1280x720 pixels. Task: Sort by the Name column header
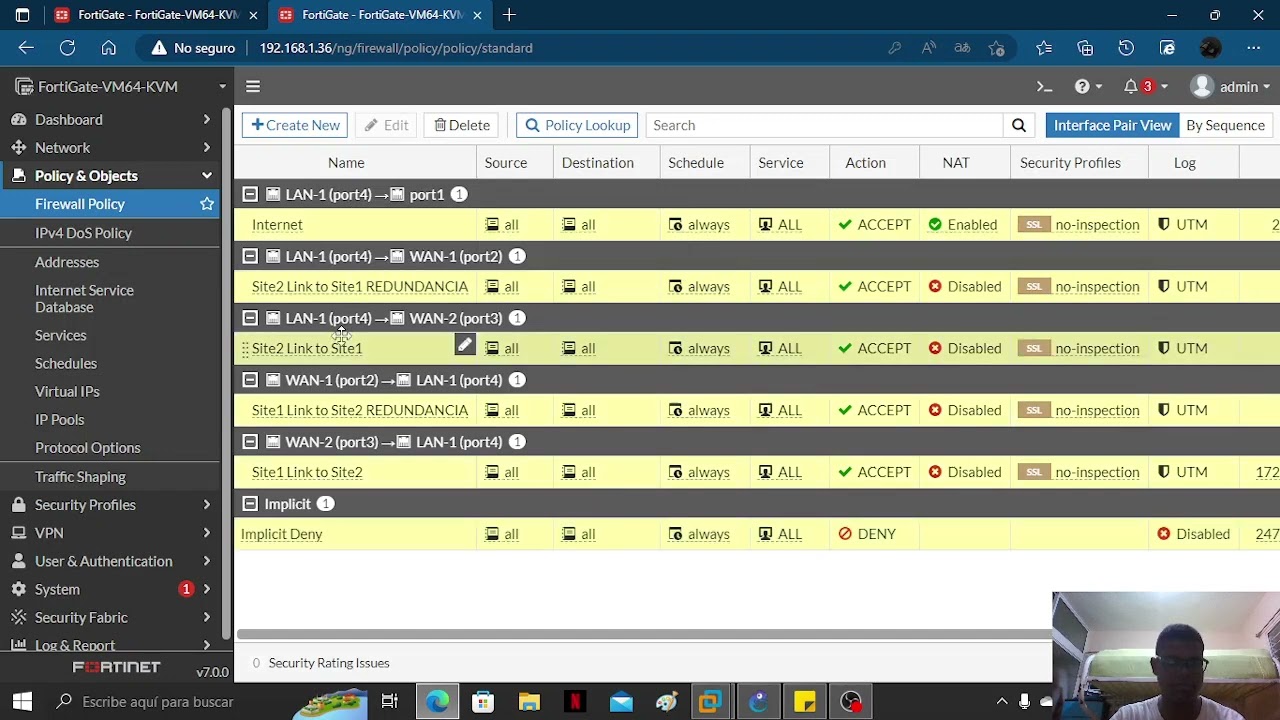pyautogui.click(x=346, y=163)
